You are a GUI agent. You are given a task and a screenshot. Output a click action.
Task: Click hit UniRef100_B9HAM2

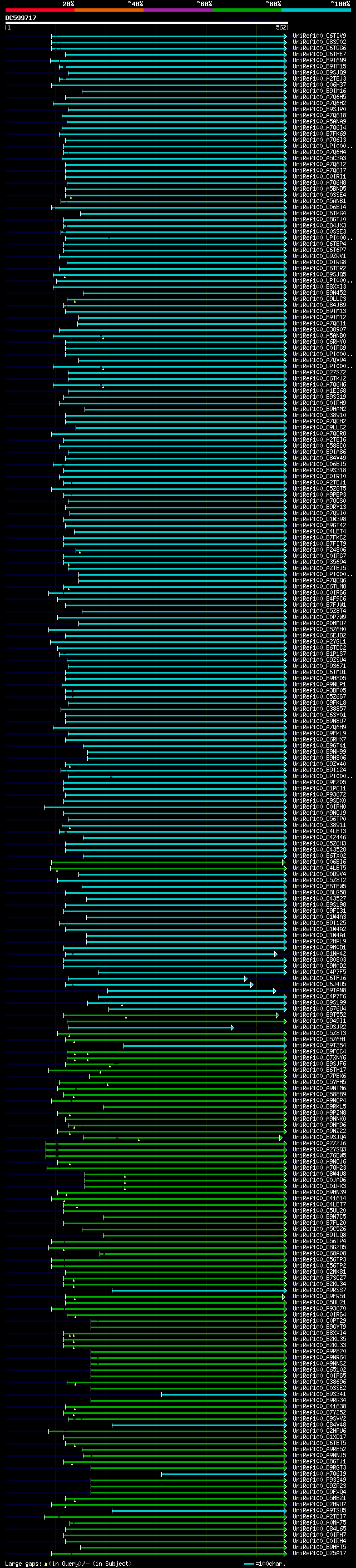click(319, 409)
